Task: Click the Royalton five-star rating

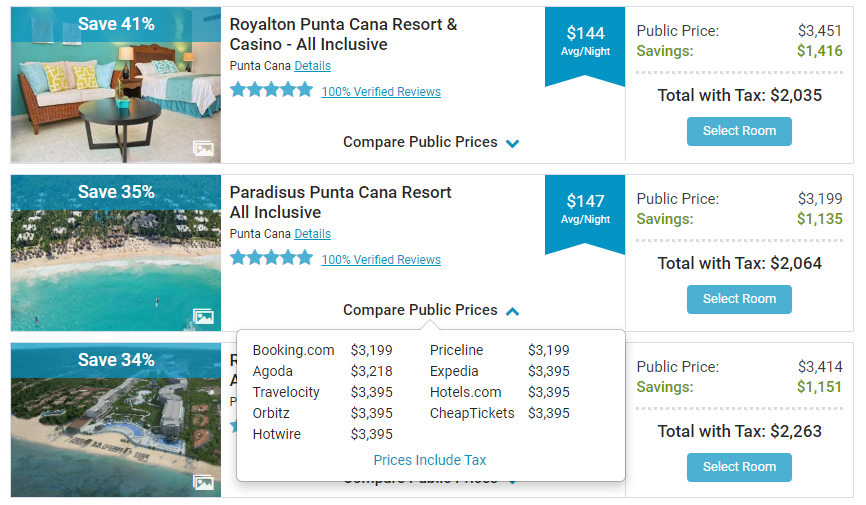Action: coord(271,90)
